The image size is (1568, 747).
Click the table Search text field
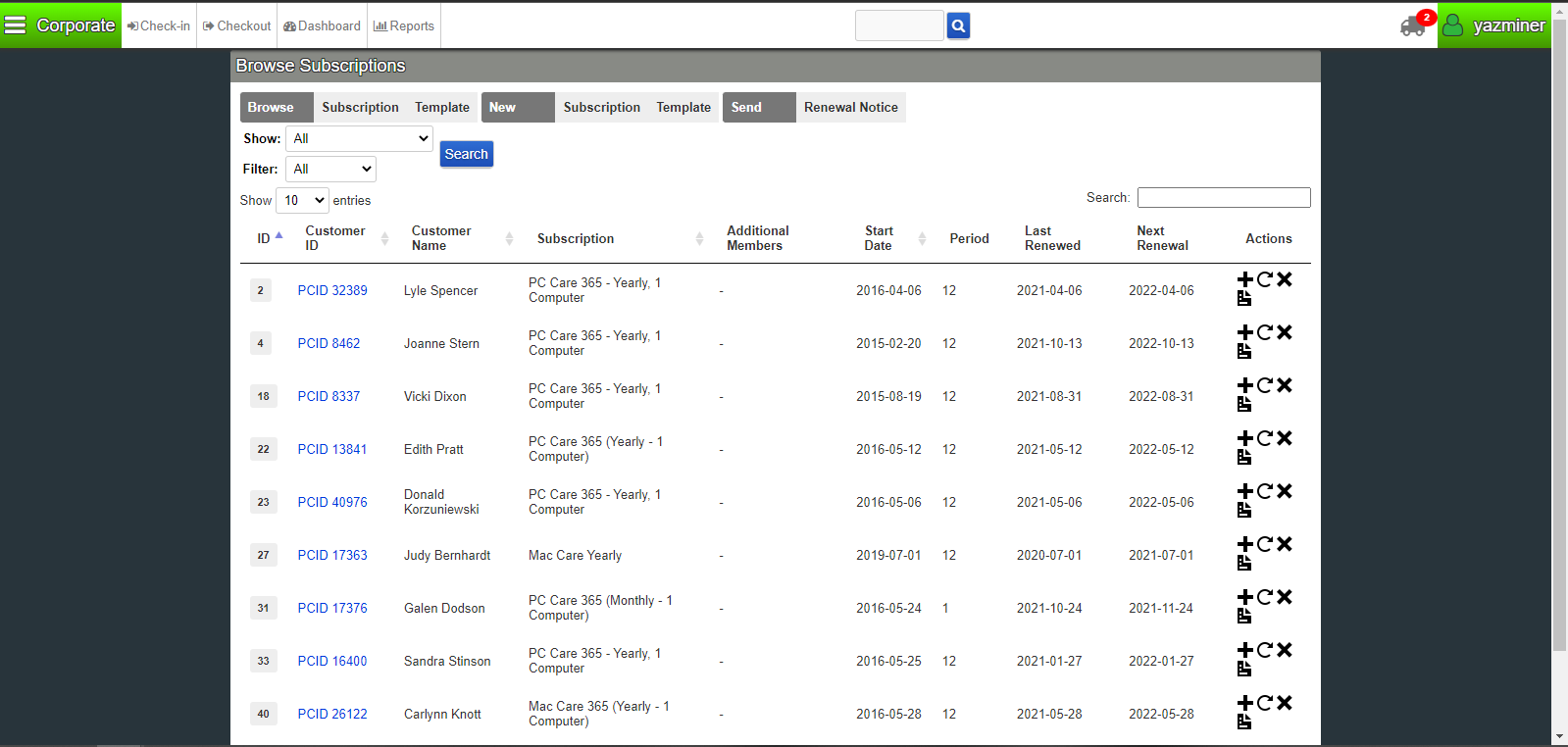[1223, 198]
